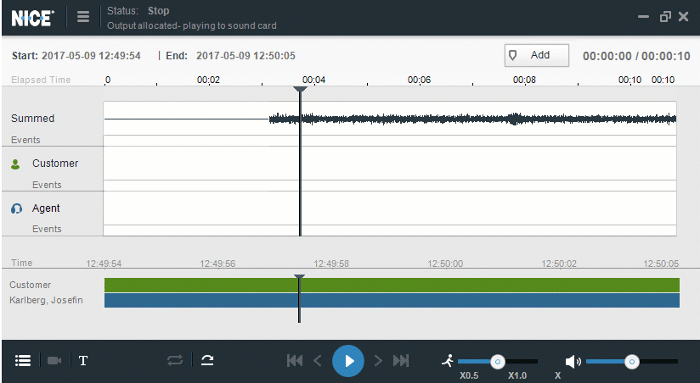Adjust the volume slider handle

pyautogui.click(x=632, y=362)
